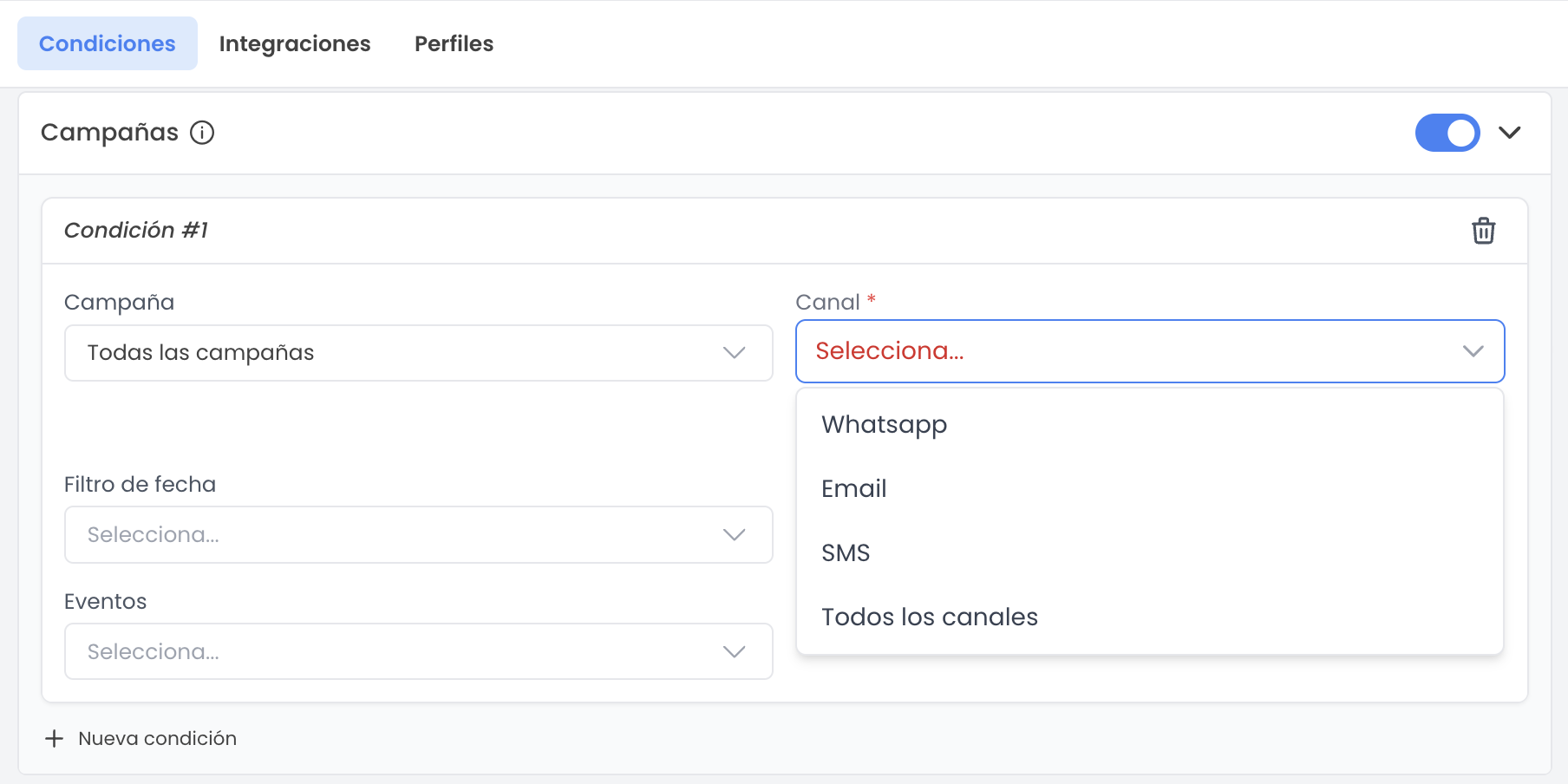Viewport: 1568px width, 784px height.
Task: Click the Filtro de fecha dropdown arrow
Action: (x=734, y=534)
